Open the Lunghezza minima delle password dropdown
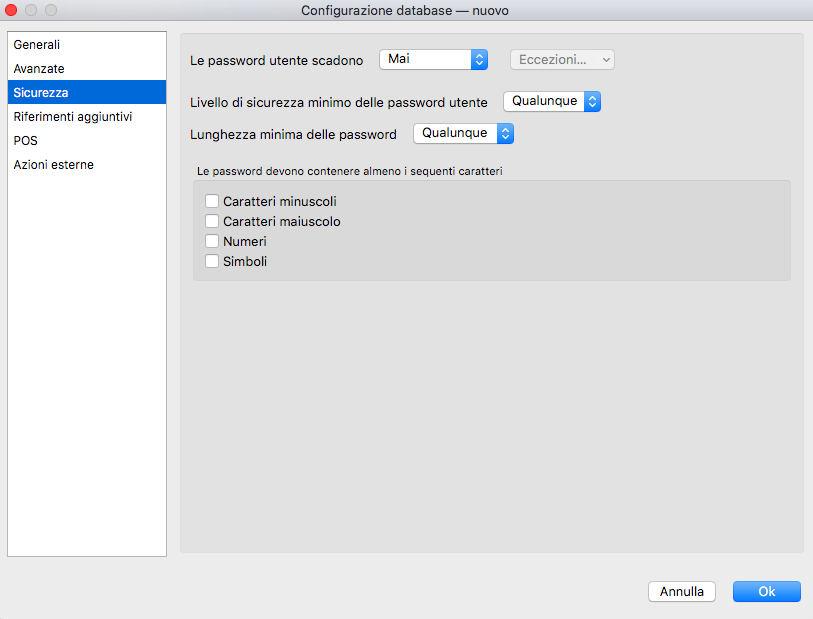Image resolution: width=813 pixels, height=619 pixels. click(463, 133)
